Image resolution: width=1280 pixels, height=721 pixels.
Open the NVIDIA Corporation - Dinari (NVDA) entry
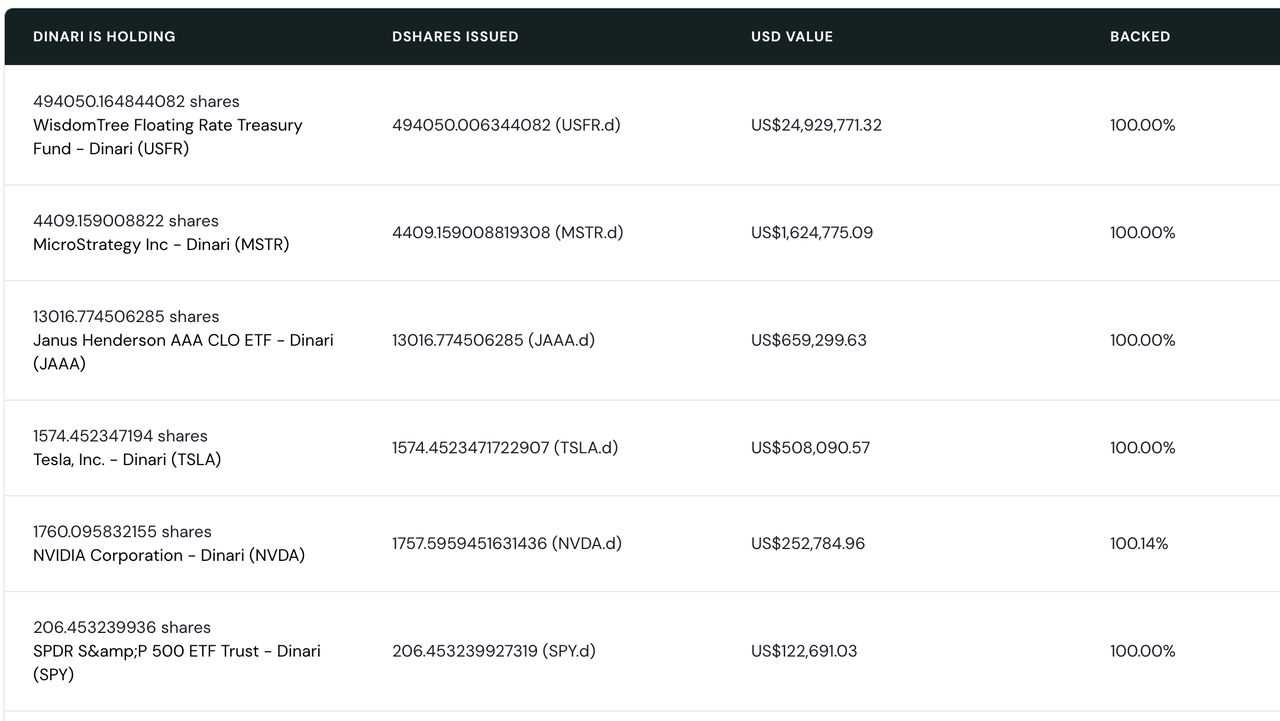coord(169,556)
